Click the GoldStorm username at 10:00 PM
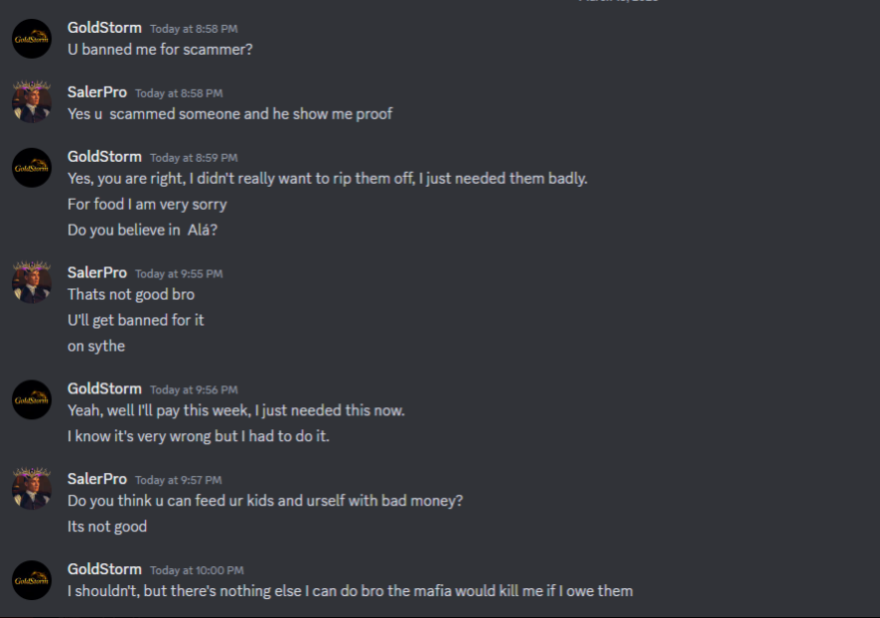 104,569
